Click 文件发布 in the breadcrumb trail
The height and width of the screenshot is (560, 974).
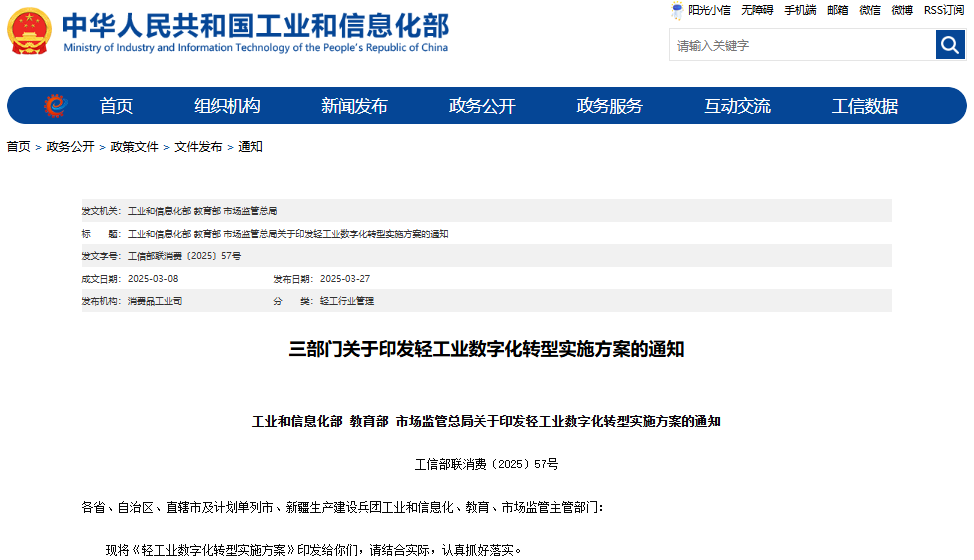198,147
